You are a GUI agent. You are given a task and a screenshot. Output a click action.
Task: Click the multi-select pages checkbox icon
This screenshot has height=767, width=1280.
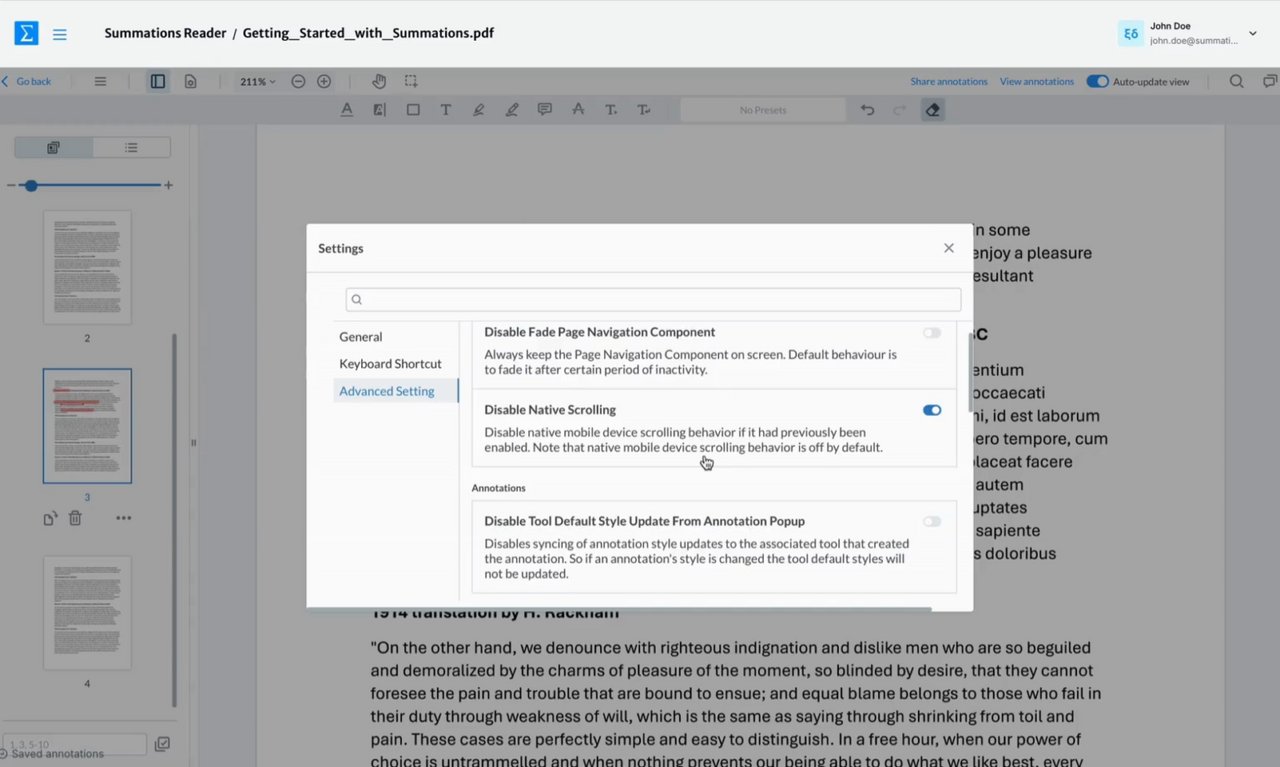162,744
